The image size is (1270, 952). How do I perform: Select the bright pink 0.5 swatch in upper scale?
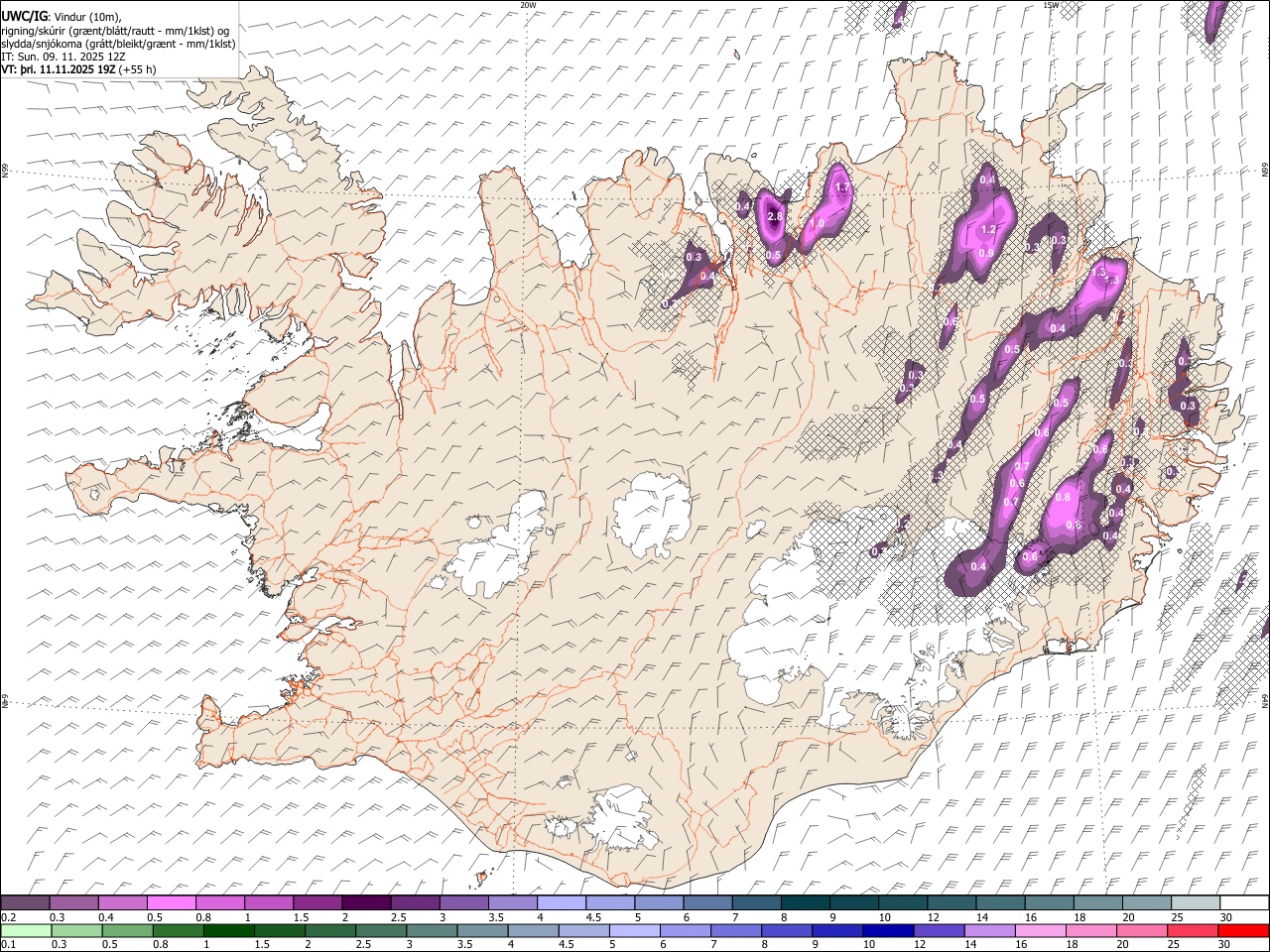point(171,903)
